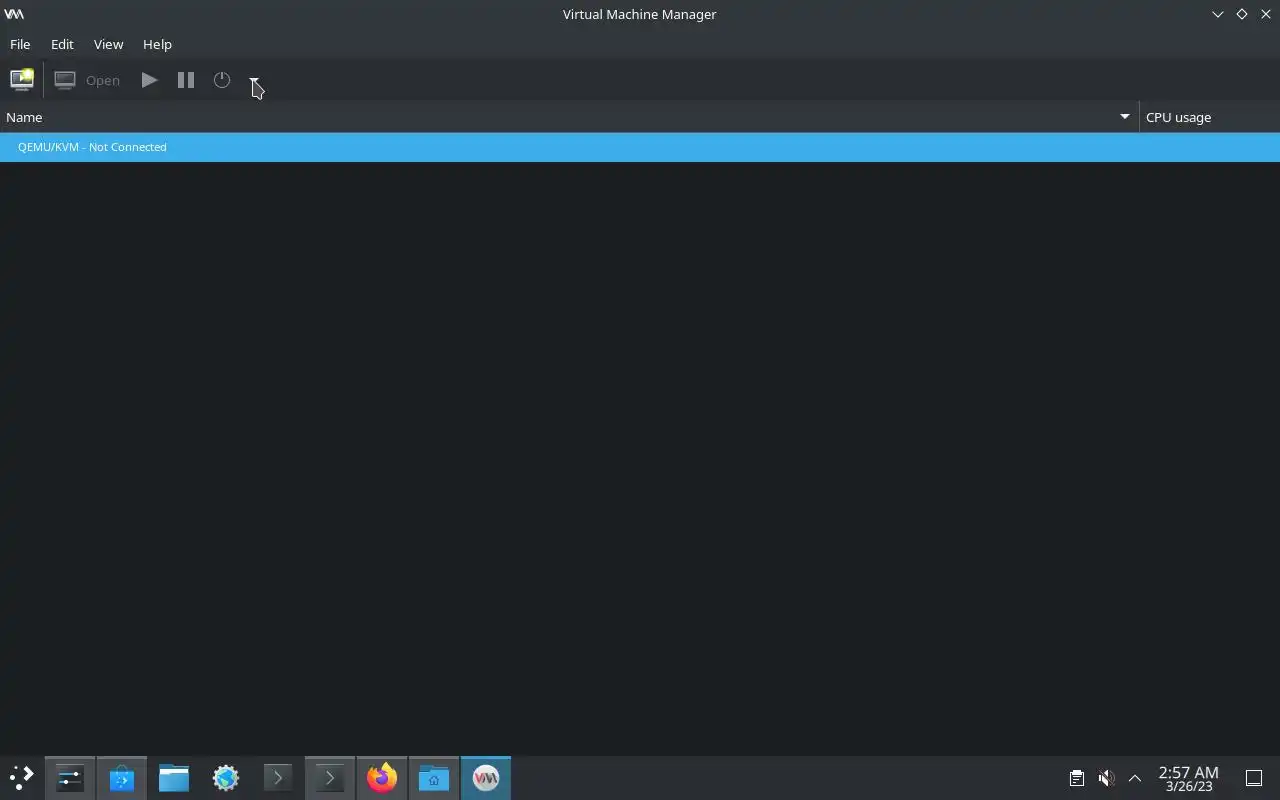Click Virtual Machine Manager title bar icon
Image resolution: width=1280 pixels, height=800 pixels.
[x=14, y=14]
